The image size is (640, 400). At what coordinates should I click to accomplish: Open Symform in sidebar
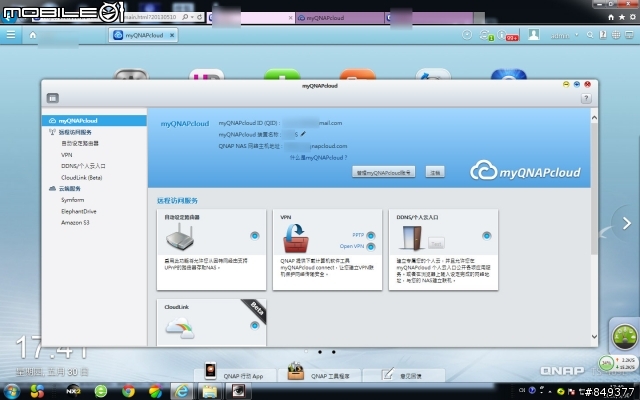[x=73, y=200]
